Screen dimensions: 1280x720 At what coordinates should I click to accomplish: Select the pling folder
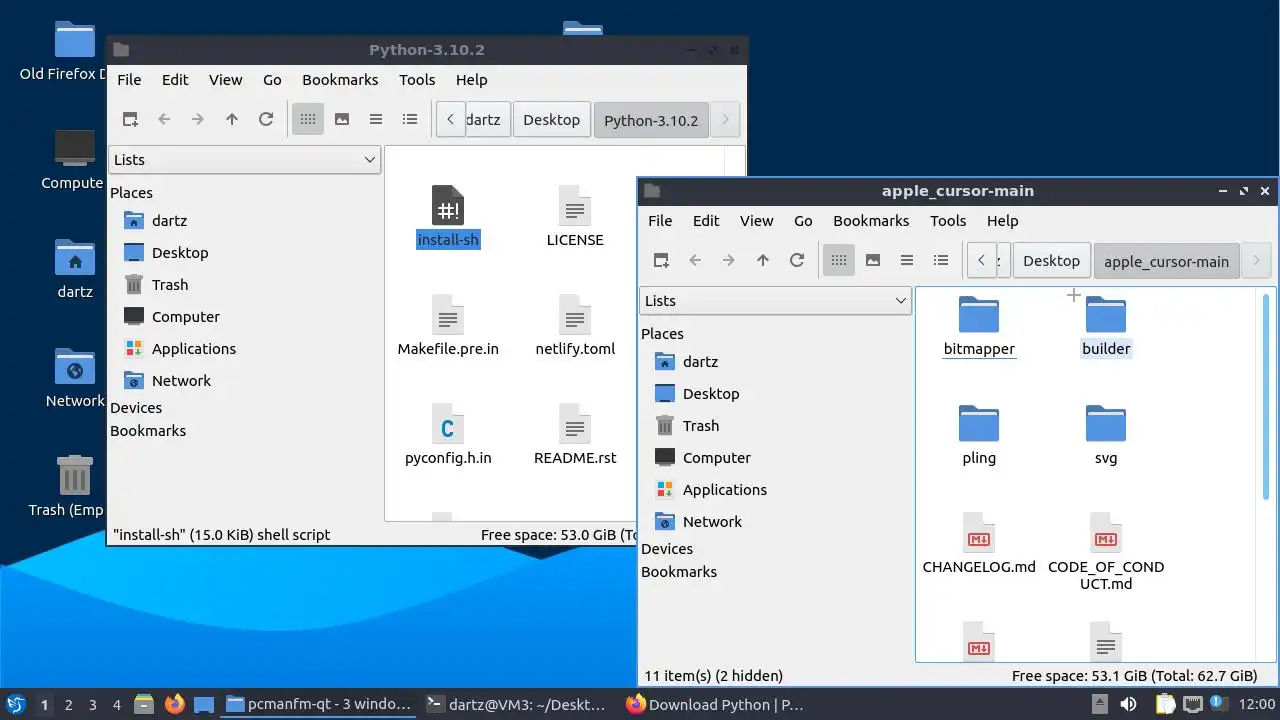[979, 435]
